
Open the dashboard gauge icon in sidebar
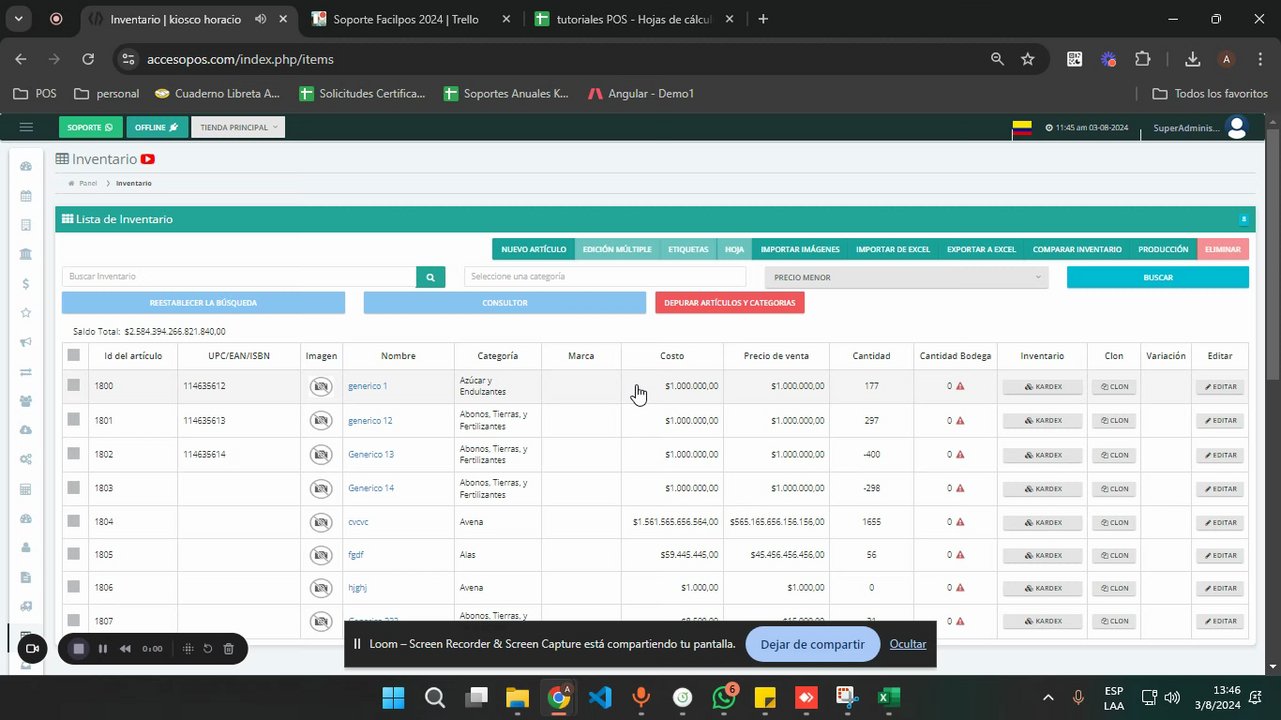click(x=26, y=167)
